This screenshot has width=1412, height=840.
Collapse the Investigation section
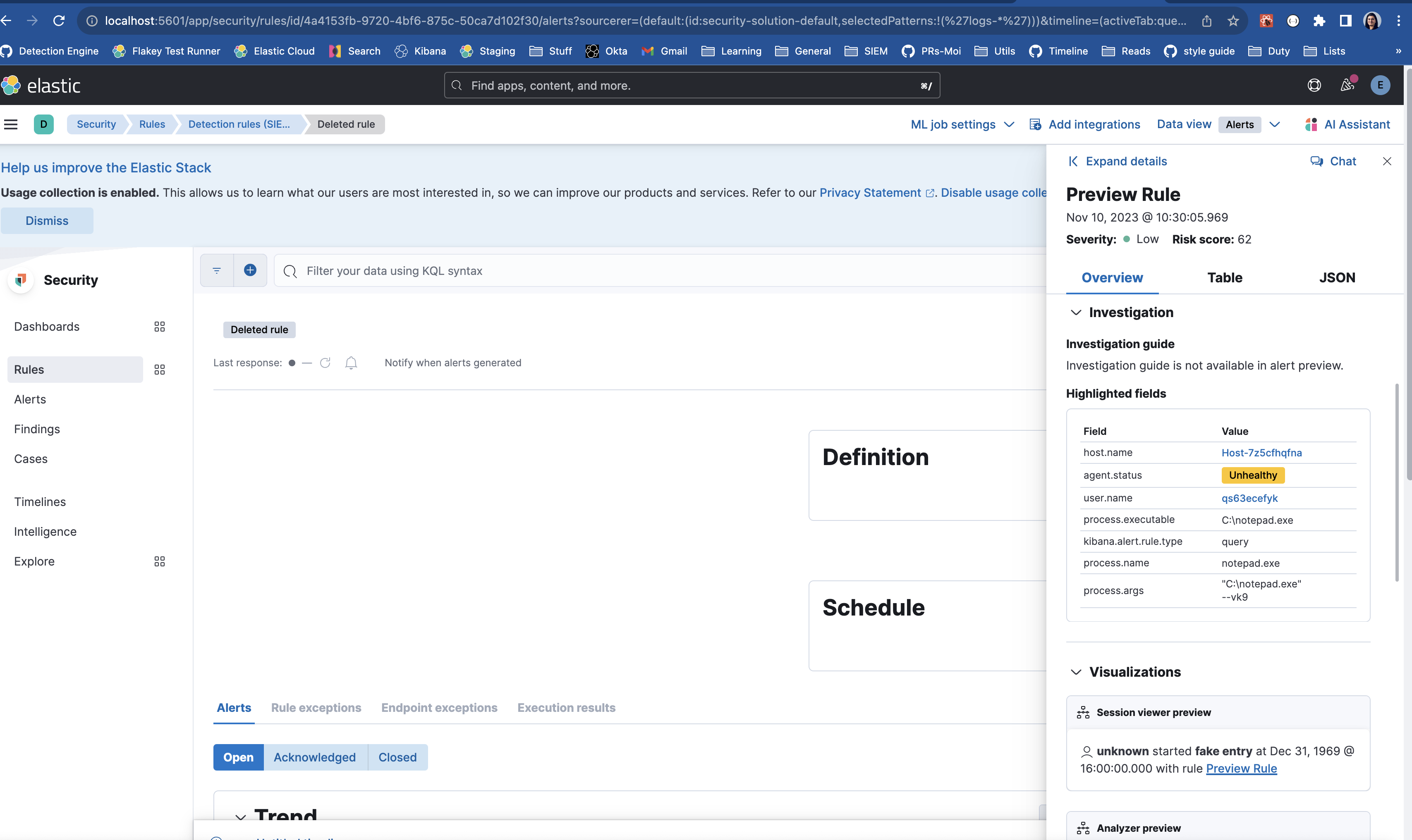[x=1076, y=313]
